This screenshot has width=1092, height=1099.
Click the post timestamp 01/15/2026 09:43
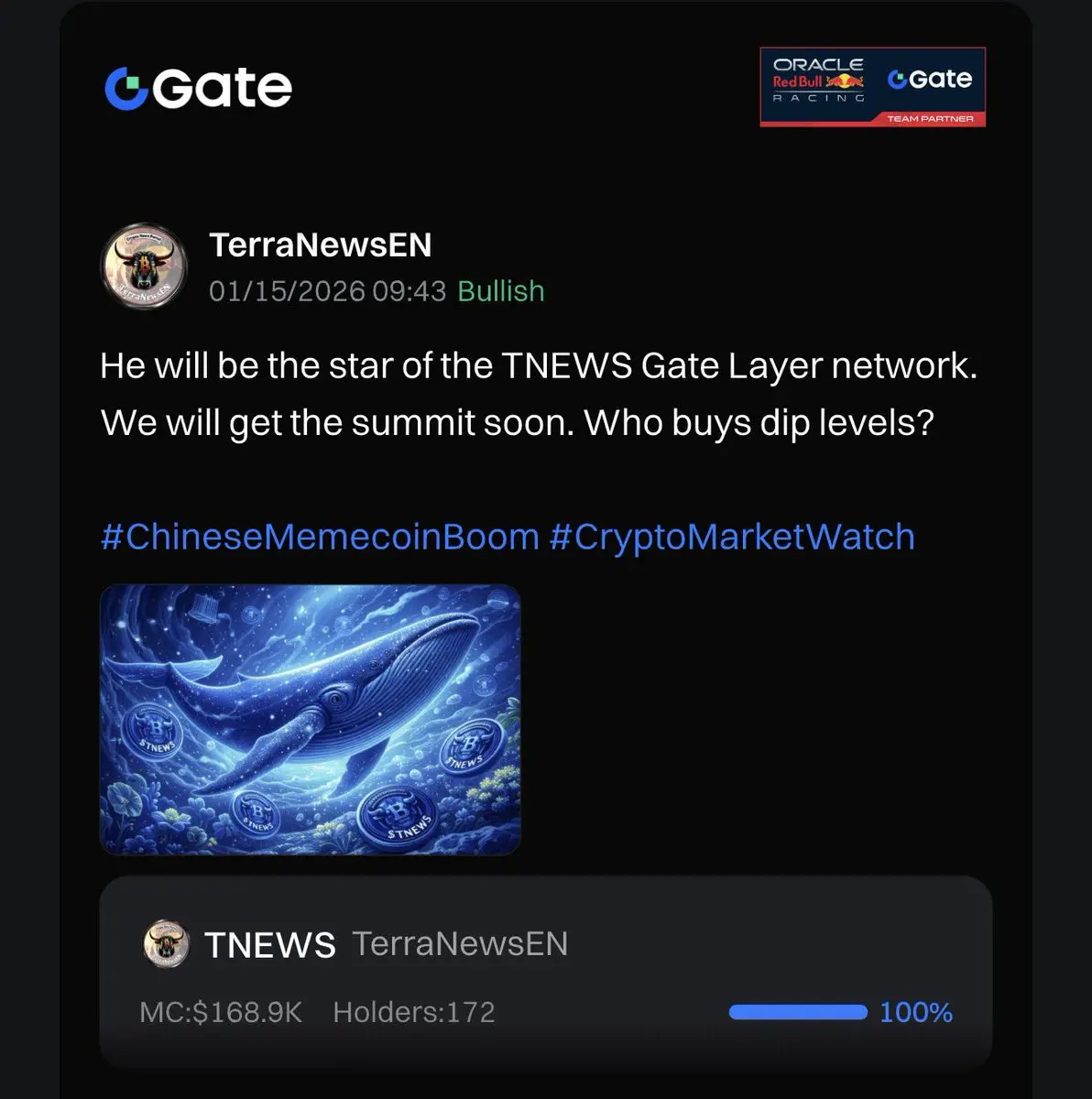click(x=328, y=291)
